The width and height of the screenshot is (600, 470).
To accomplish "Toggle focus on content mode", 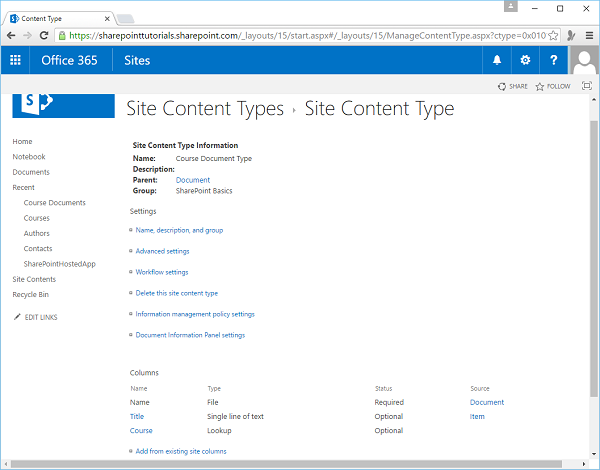I will click(587, 87).
